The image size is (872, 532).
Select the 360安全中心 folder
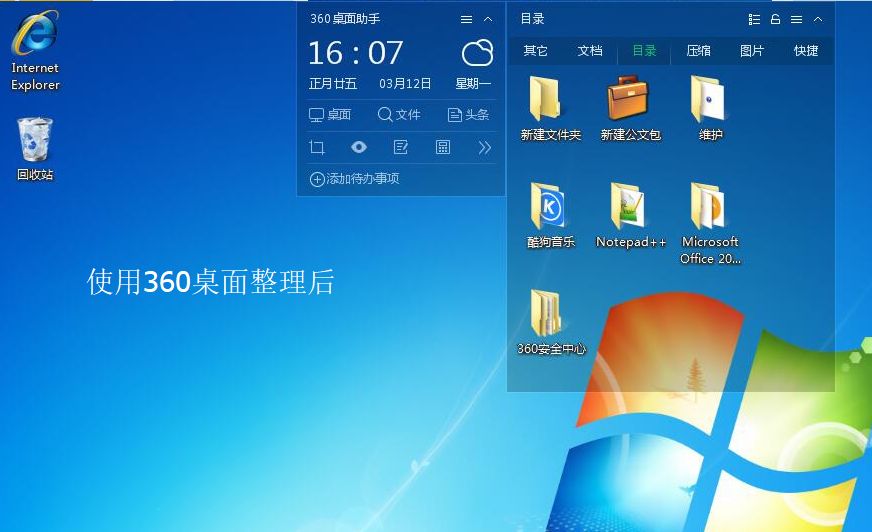(551, 322)
